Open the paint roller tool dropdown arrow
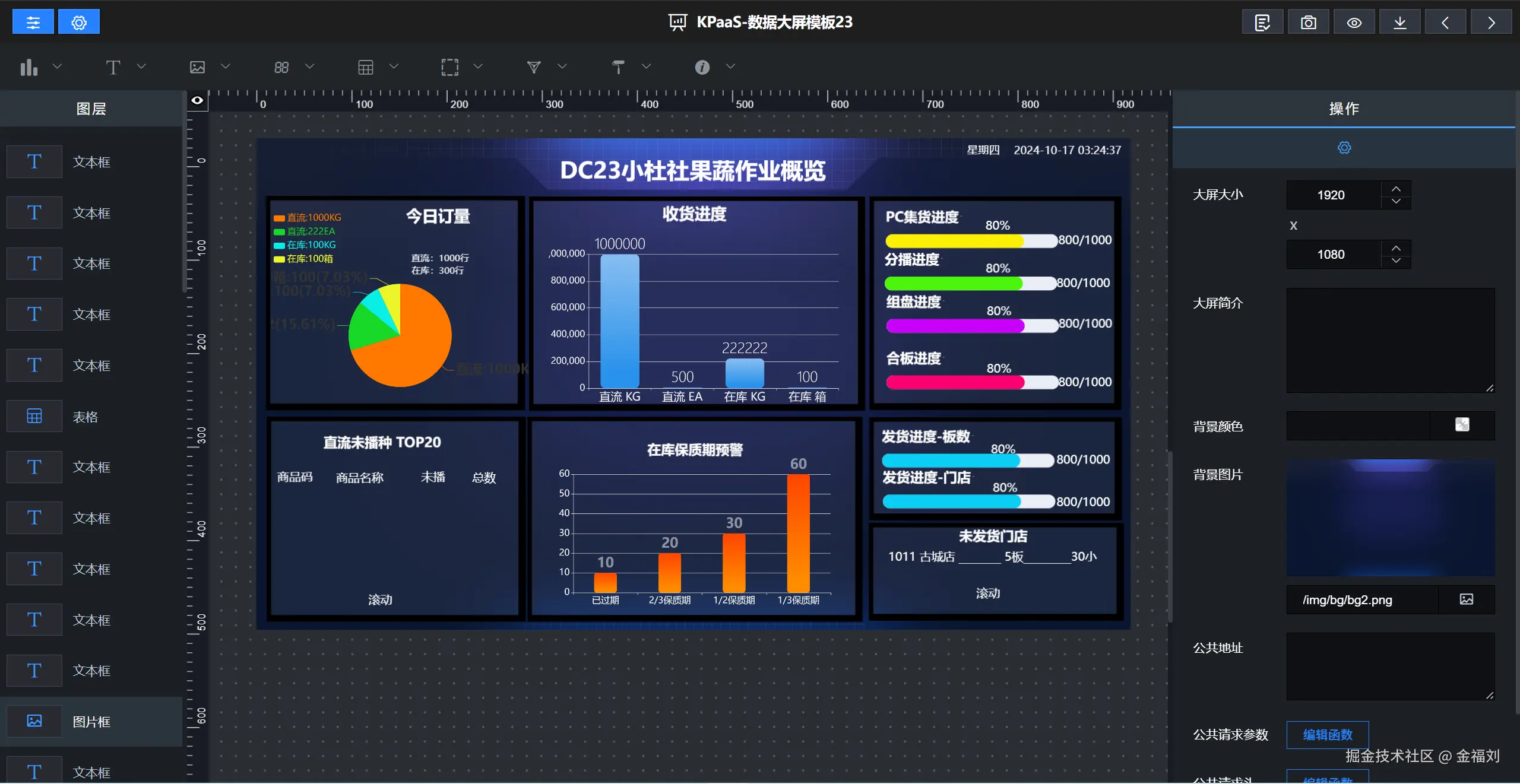 pyautogui.click(x=647, y=66)
